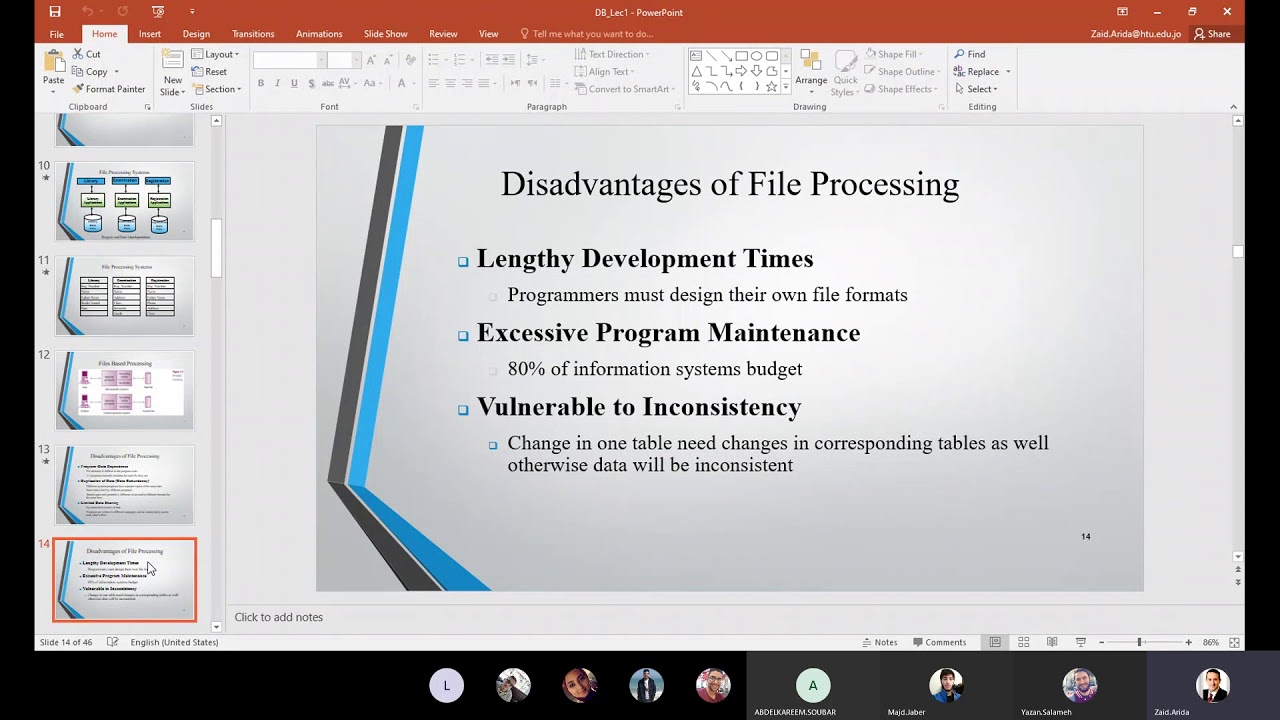Click Format Painter
1280x720 pixels.
click(x=108, y=89)
